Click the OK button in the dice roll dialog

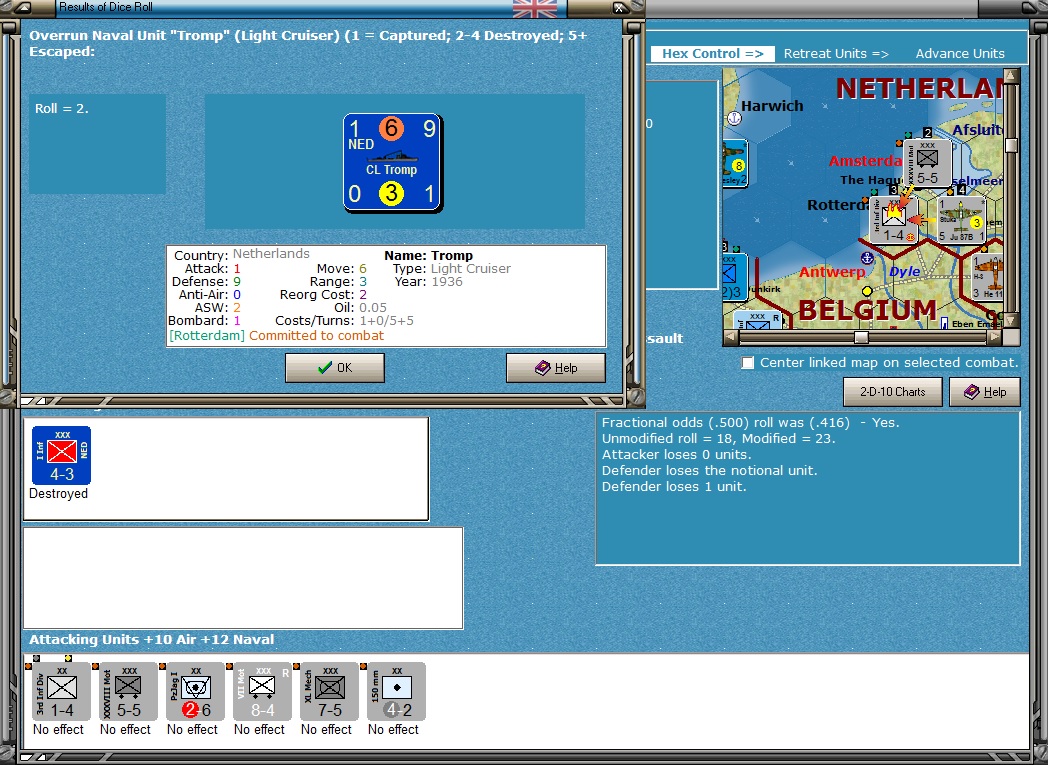point(334,367)
